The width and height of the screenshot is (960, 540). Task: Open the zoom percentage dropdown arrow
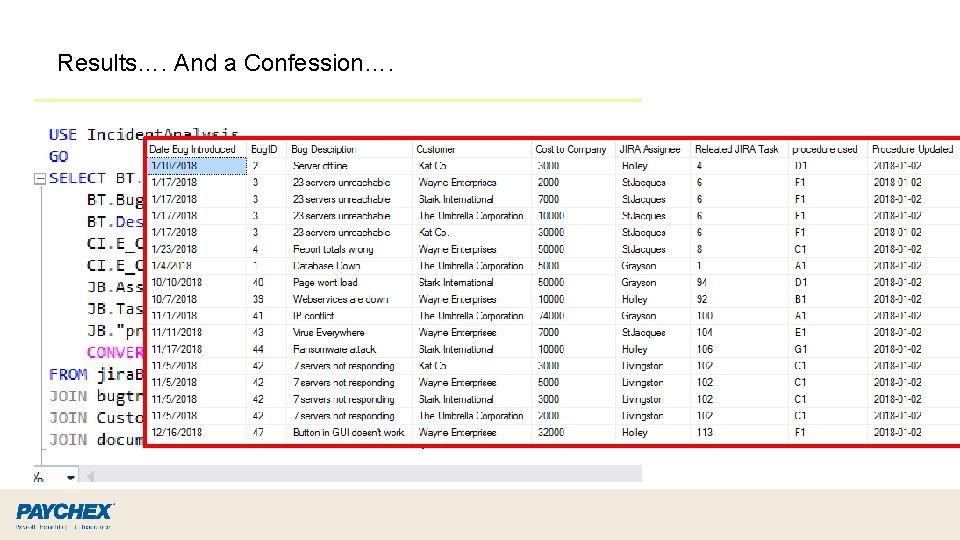click(71, 478)
